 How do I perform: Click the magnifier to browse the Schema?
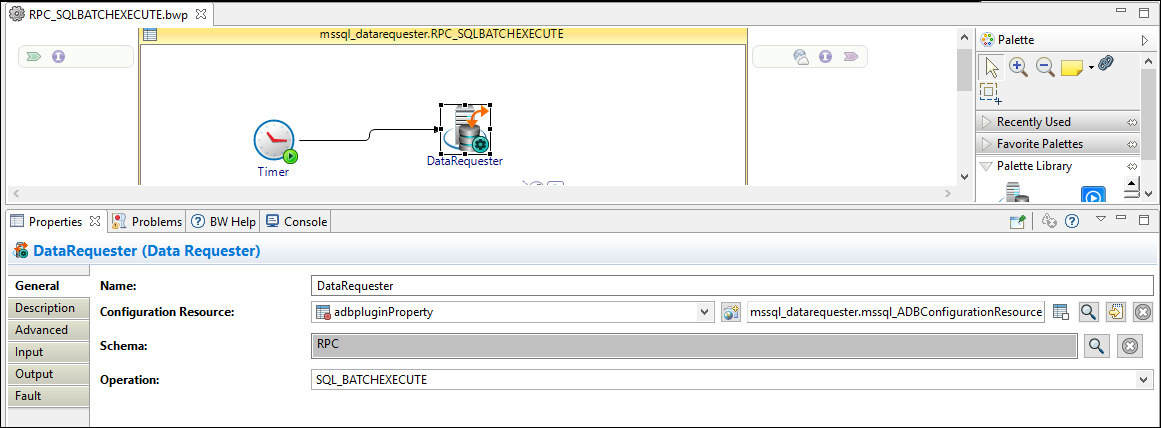1096,345
